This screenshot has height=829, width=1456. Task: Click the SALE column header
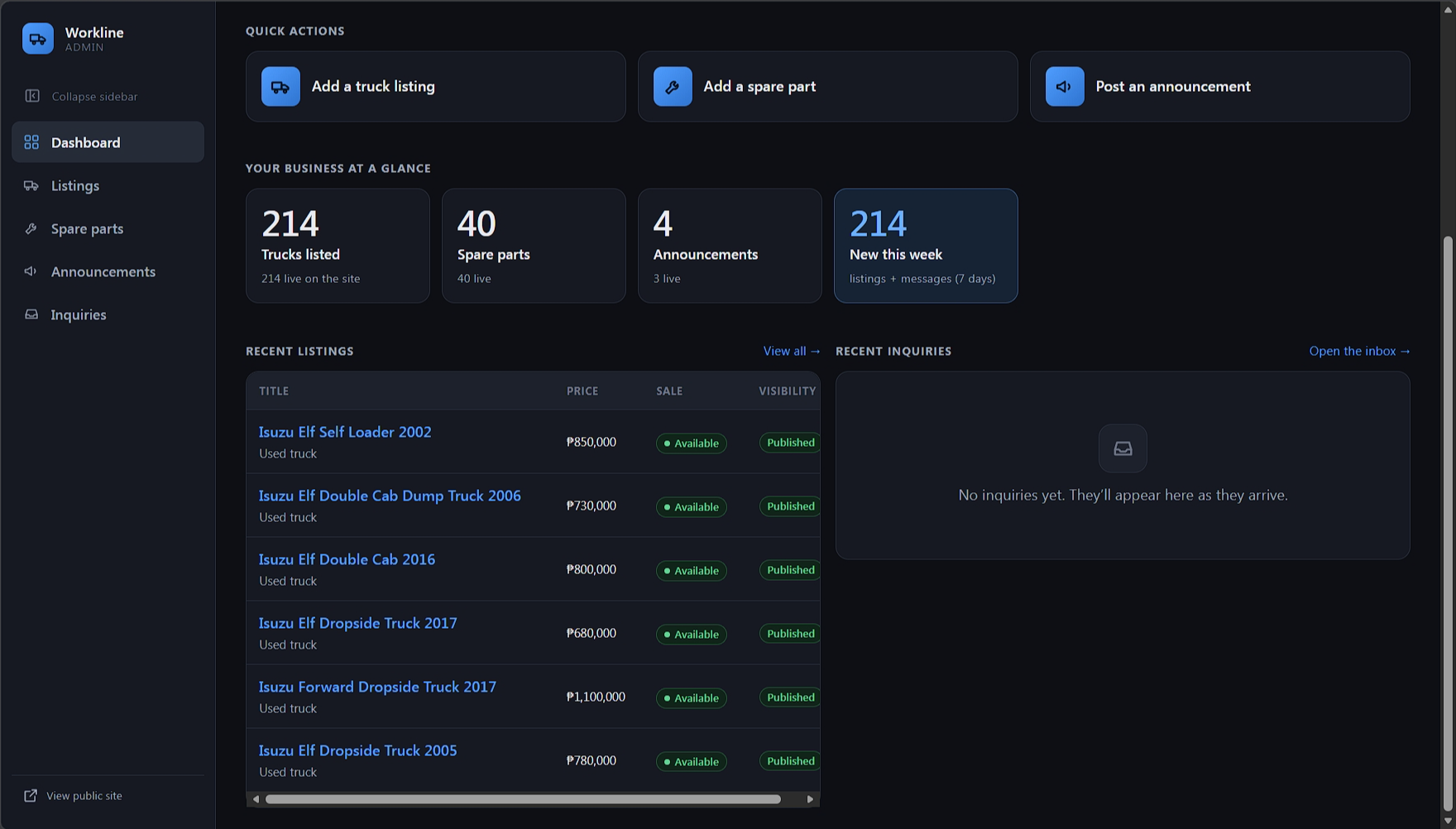pyautogui.click(x=669, y=391)
